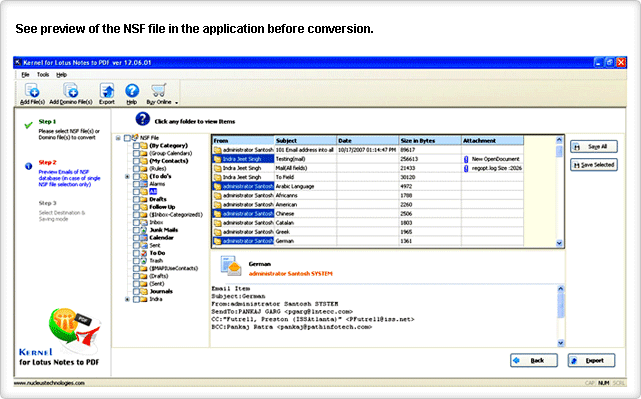Sort by the From column header
This screenshot has width=641, height=399.
tap(243, 141)
